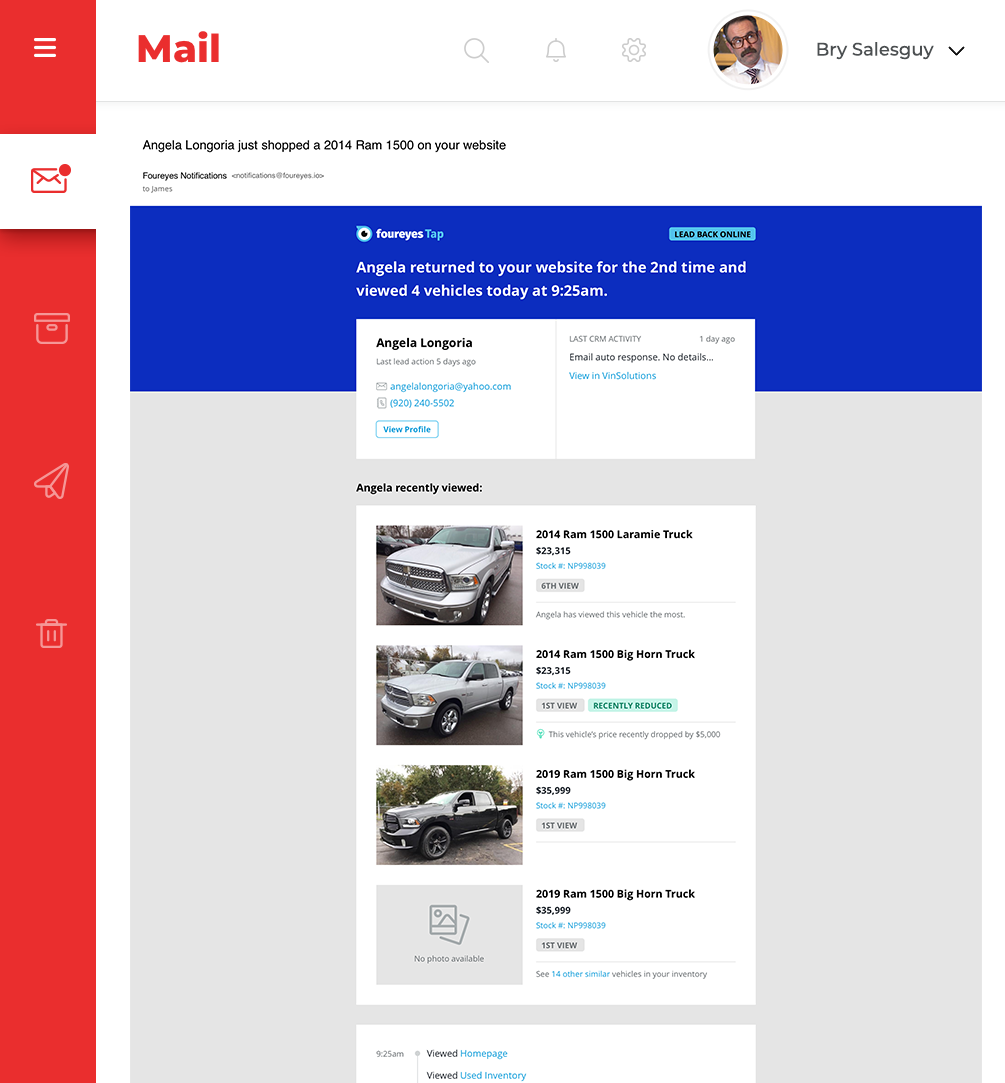This screenshot has height=1083, width=1005.
Task: Click email envelope icon beside Angela's address
Action: pos(381,386)
